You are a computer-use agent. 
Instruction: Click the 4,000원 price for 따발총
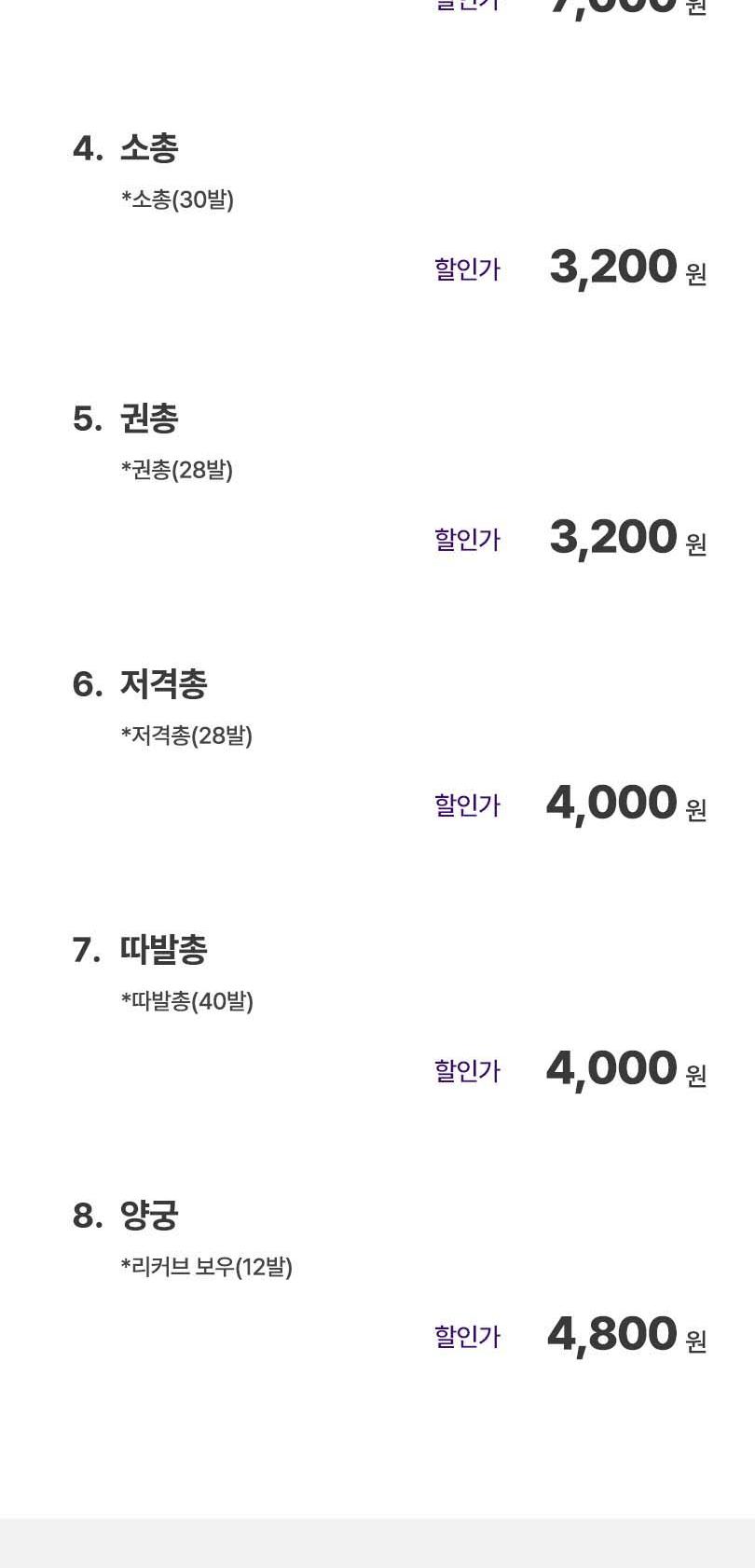click(x=625, y=1070)
